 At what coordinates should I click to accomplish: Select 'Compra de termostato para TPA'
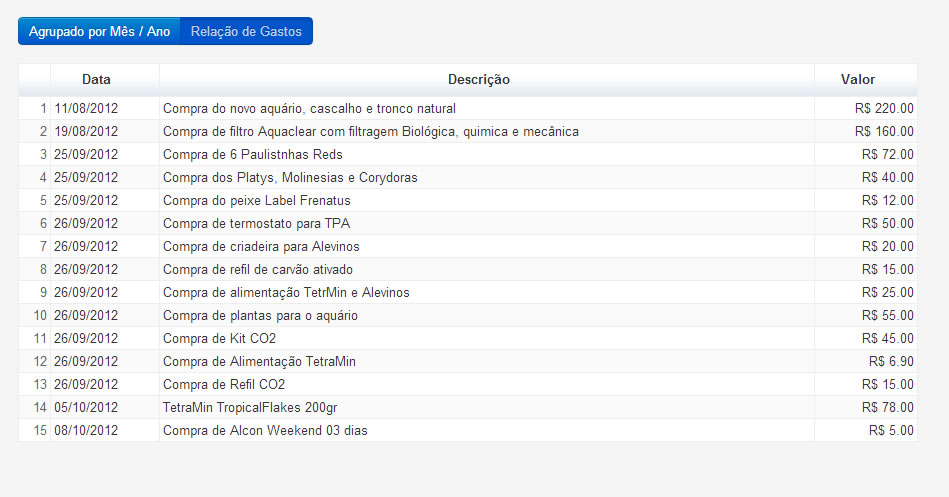[x=257, y=224]
